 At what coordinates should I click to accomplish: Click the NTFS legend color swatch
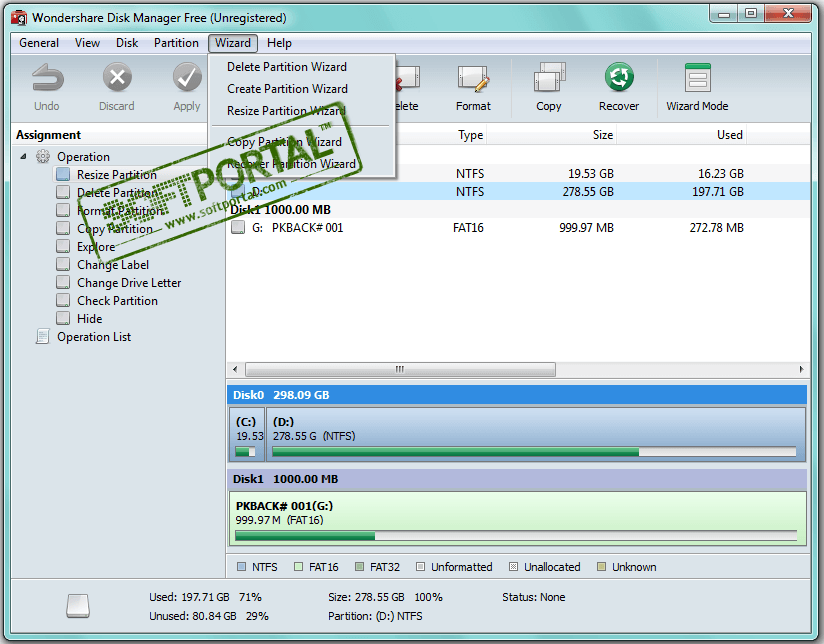pyautogui.click(x=241, y=567)
